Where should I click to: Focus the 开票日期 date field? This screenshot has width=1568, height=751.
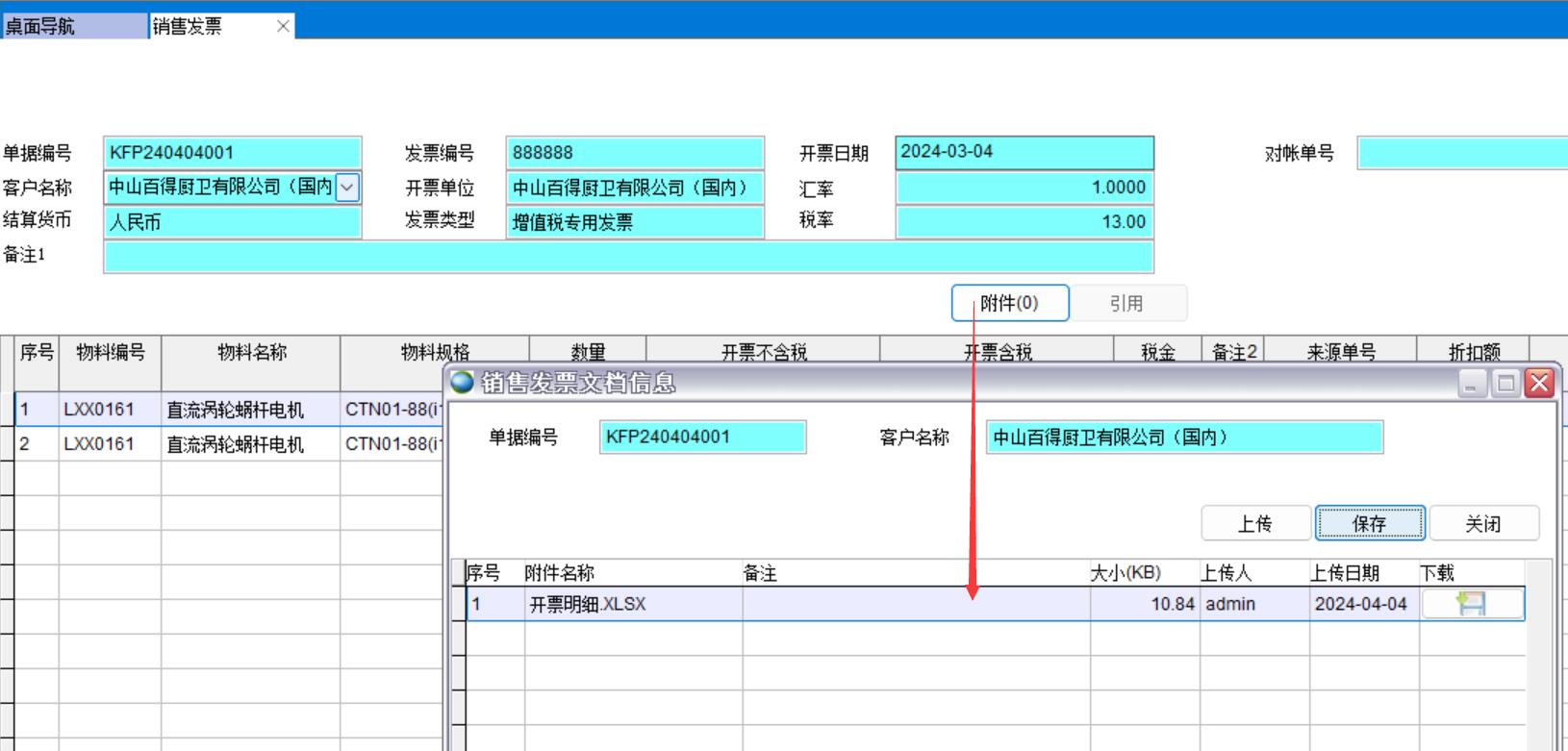1024,153
